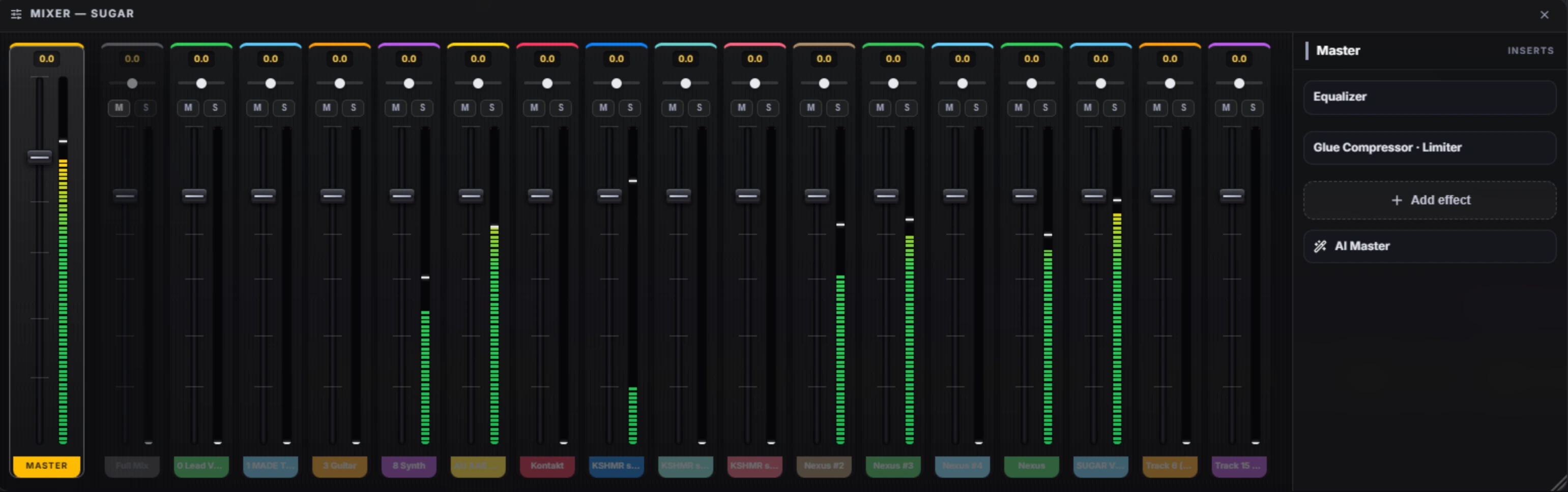Select the MASTER channel label
The height and width of the screenshot is (492, 1568).
pos(47,466)
